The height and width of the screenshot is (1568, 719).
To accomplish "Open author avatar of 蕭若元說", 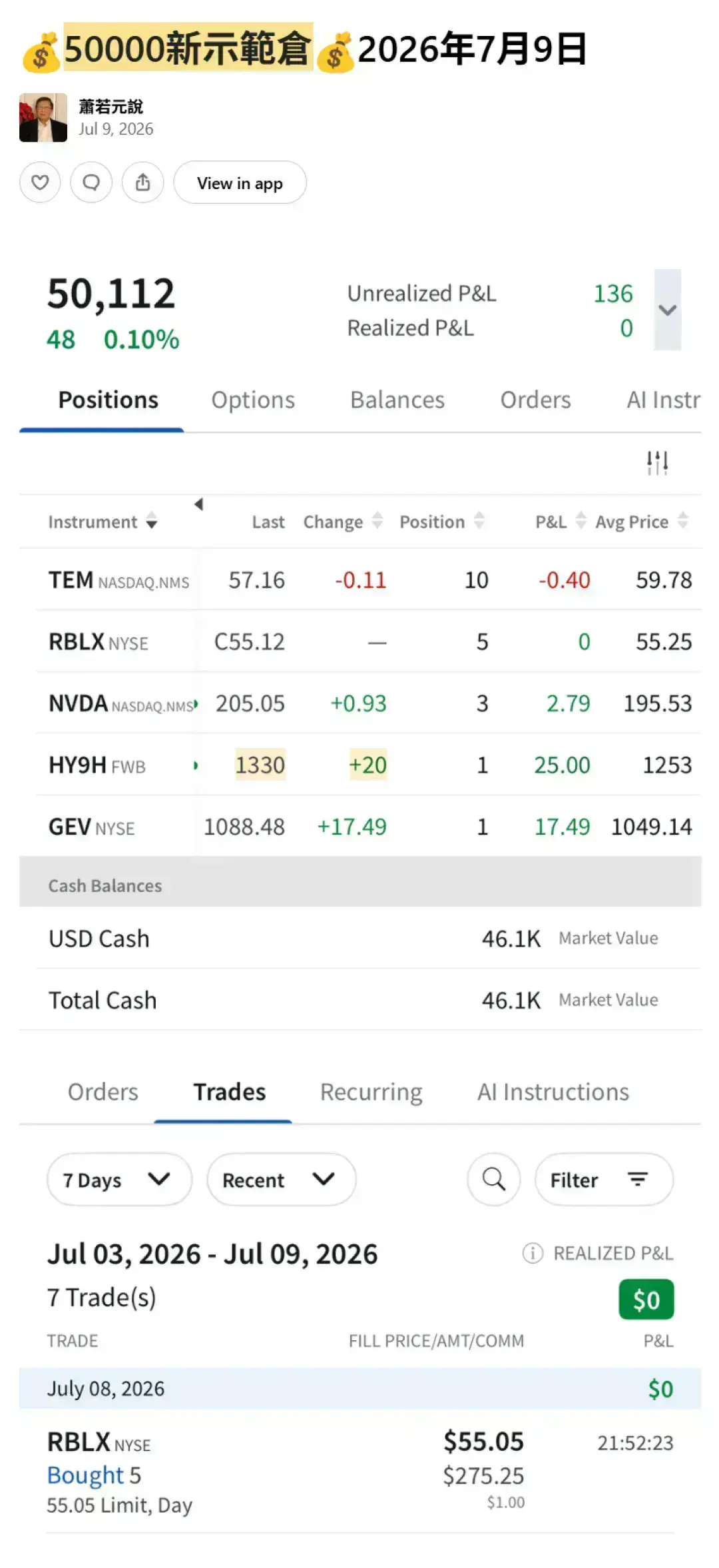I will coord(43,118).
